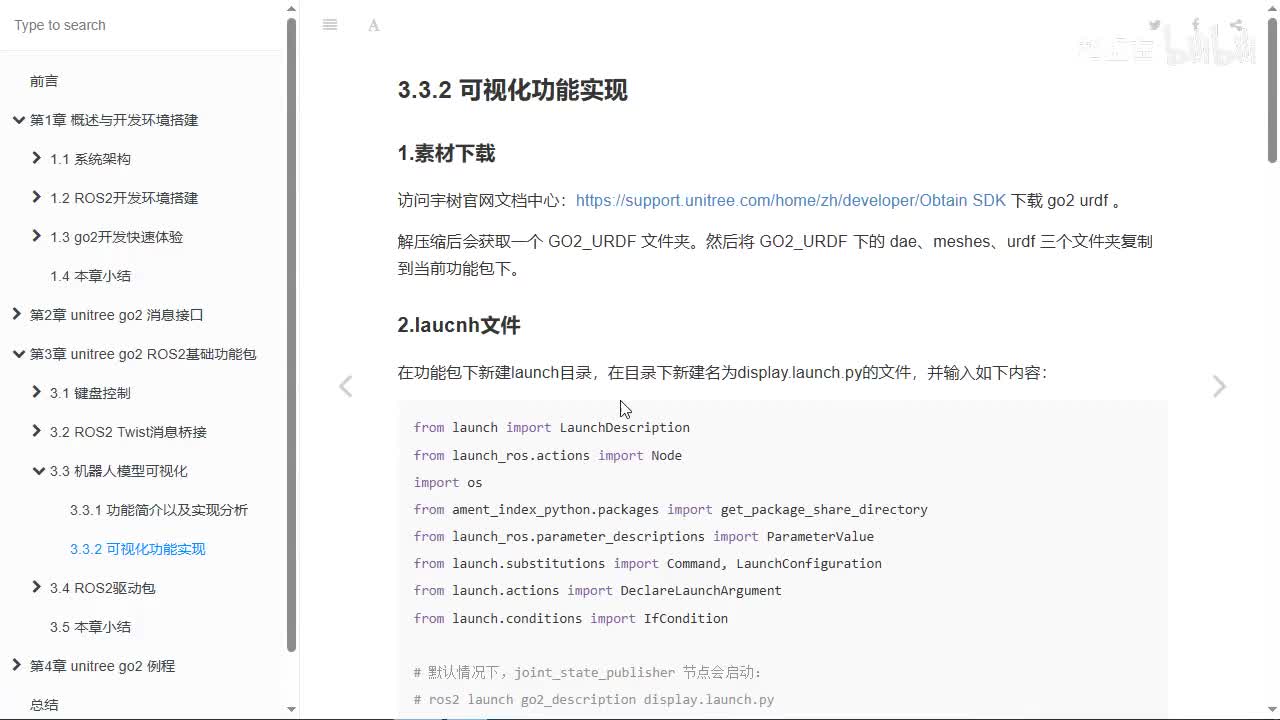Collapse the 第1章 概述与开发环境搭建 chapter
The image size is (1280, 720).
point(18,120)
